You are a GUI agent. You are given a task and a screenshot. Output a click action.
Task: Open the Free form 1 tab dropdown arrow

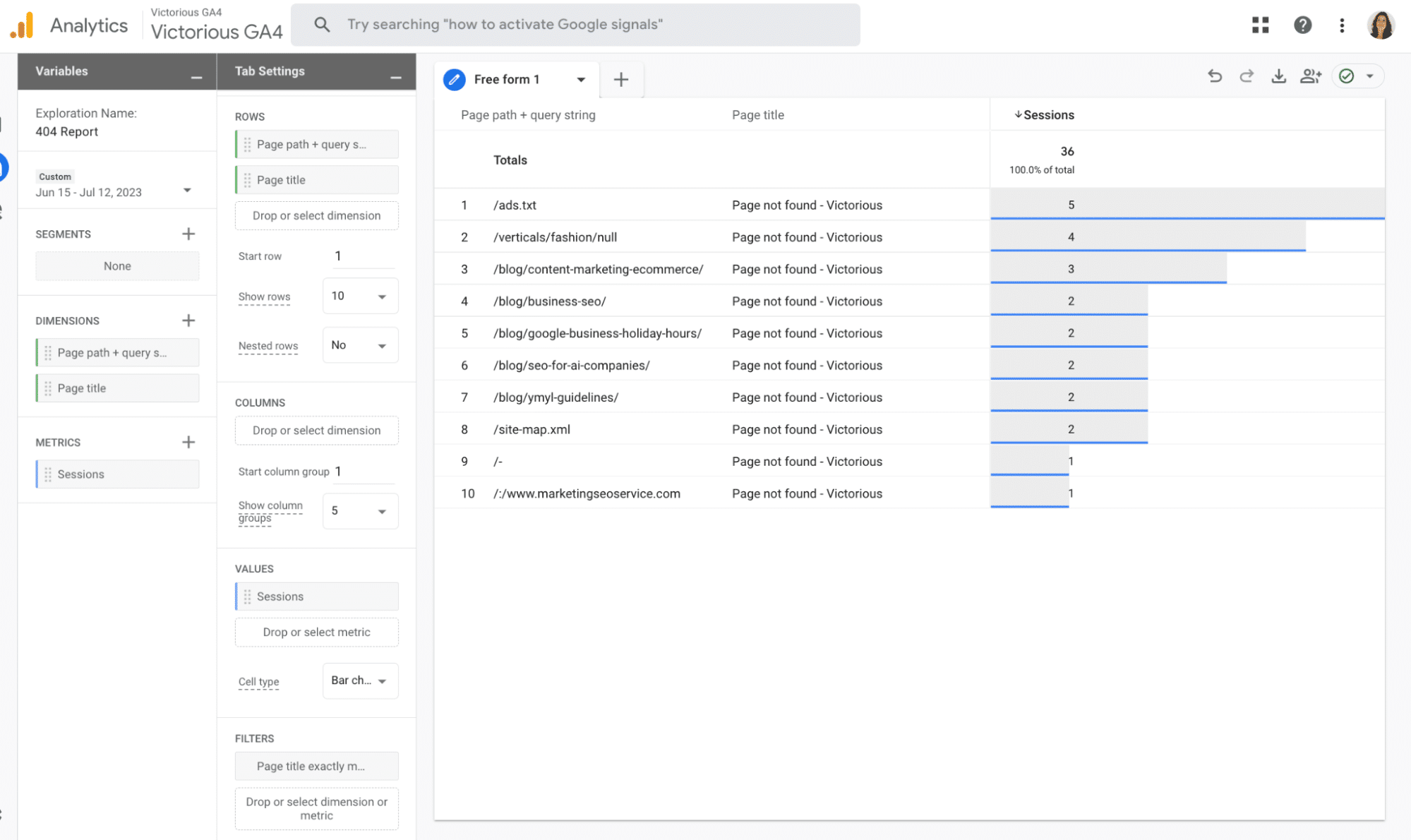point(581,80)
